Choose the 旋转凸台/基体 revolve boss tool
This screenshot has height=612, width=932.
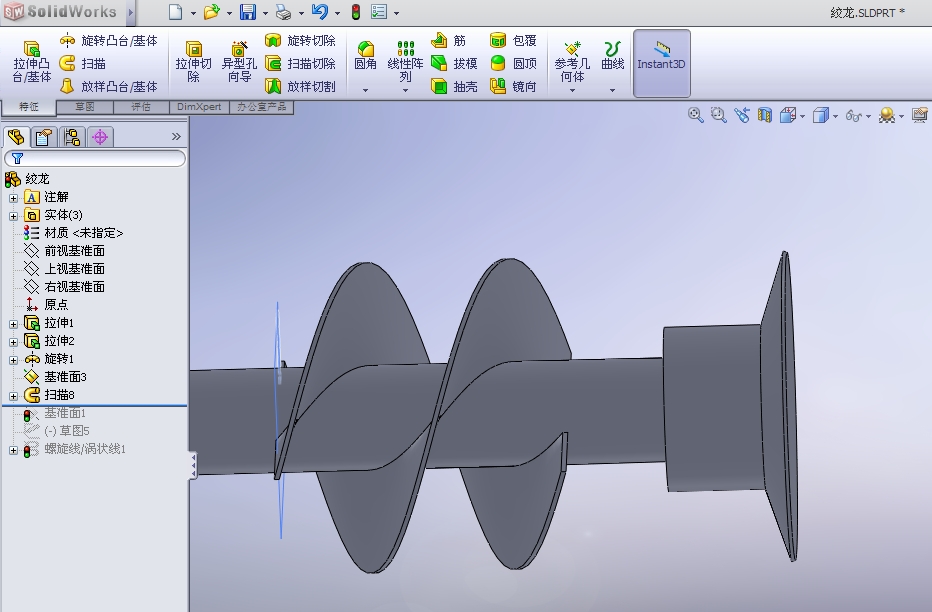tap(109, 40)
